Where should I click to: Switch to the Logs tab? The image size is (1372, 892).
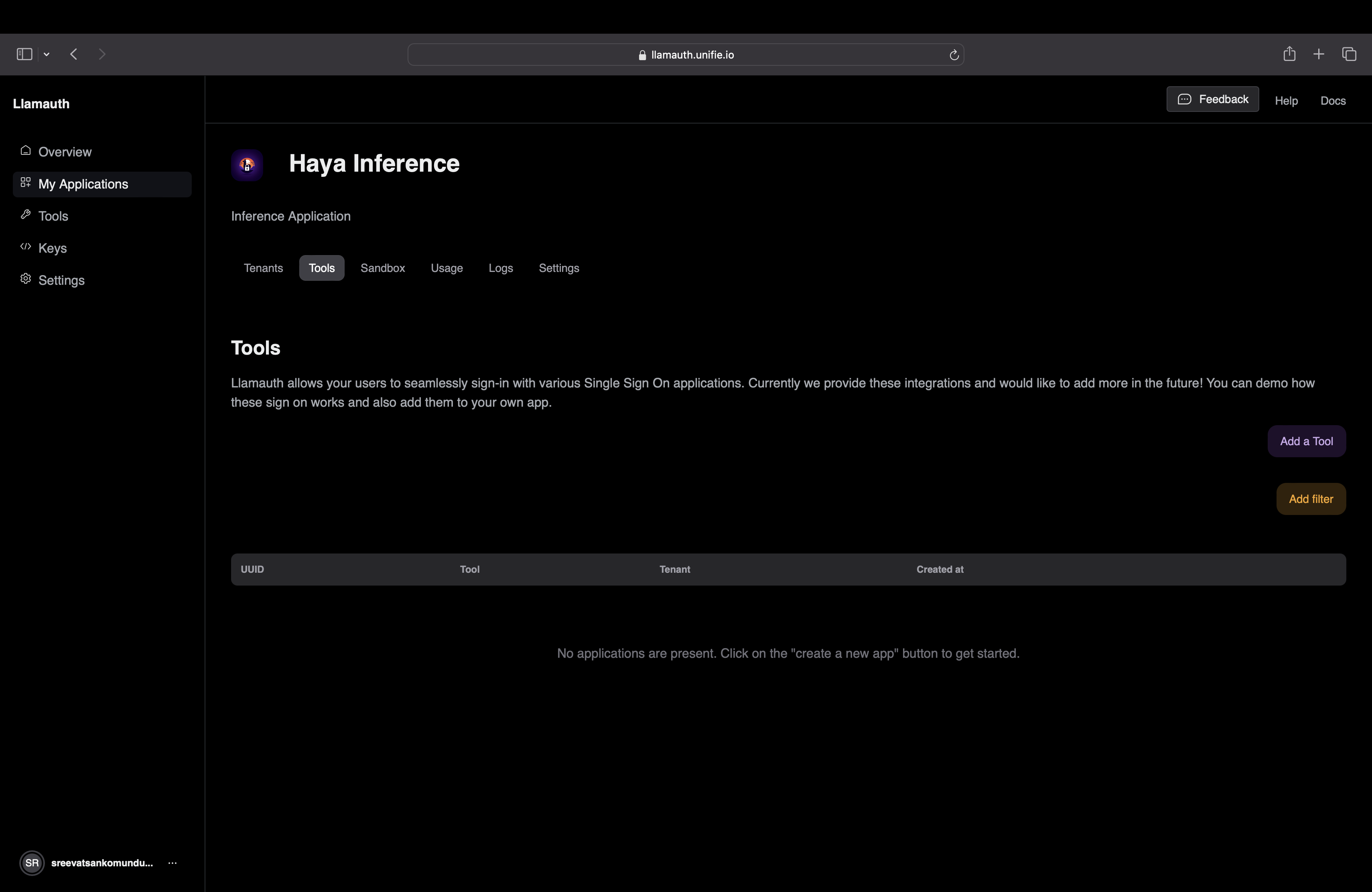pos(500,268)
